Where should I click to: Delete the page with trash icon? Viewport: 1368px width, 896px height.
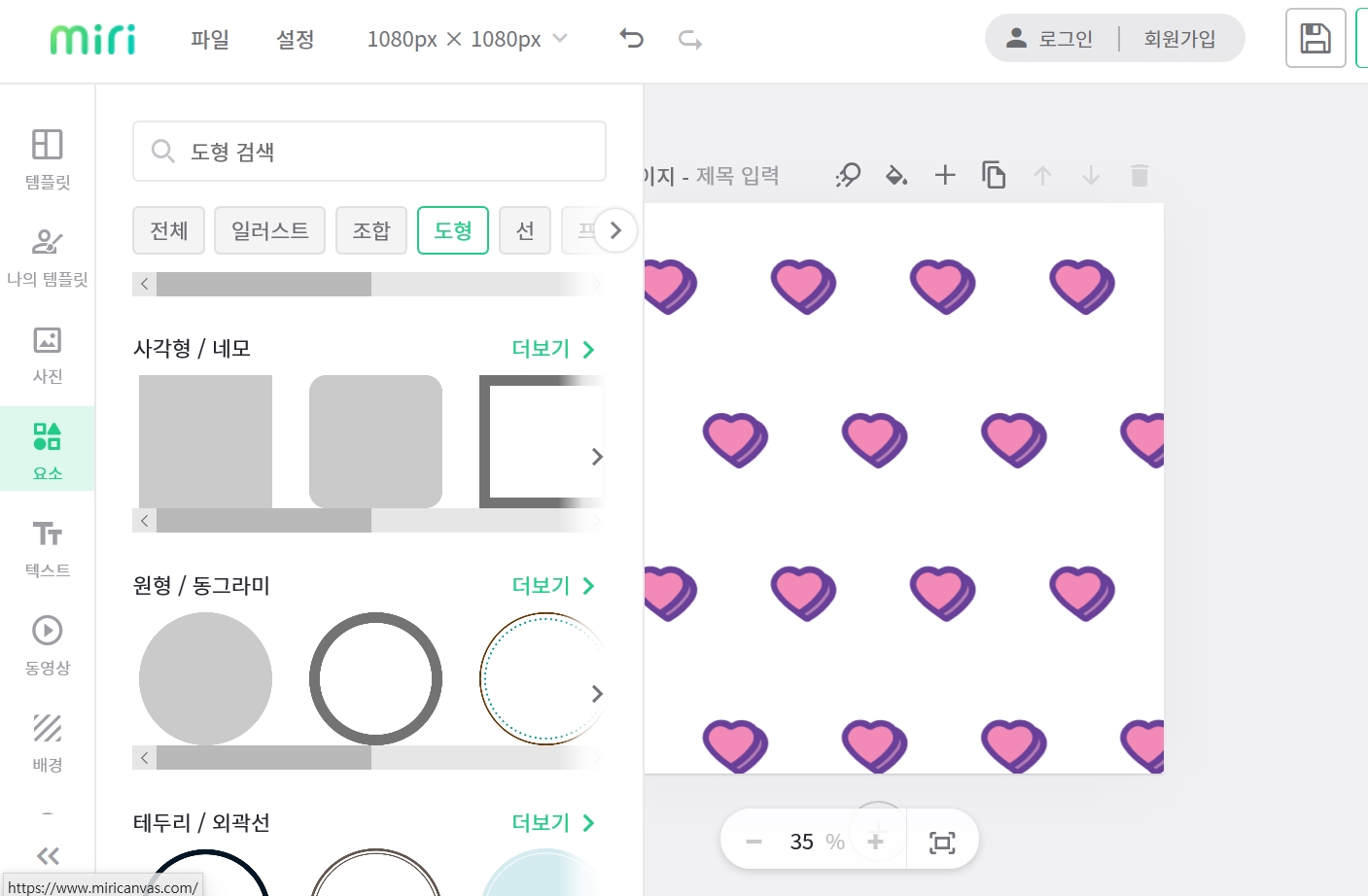point(1140,175)
